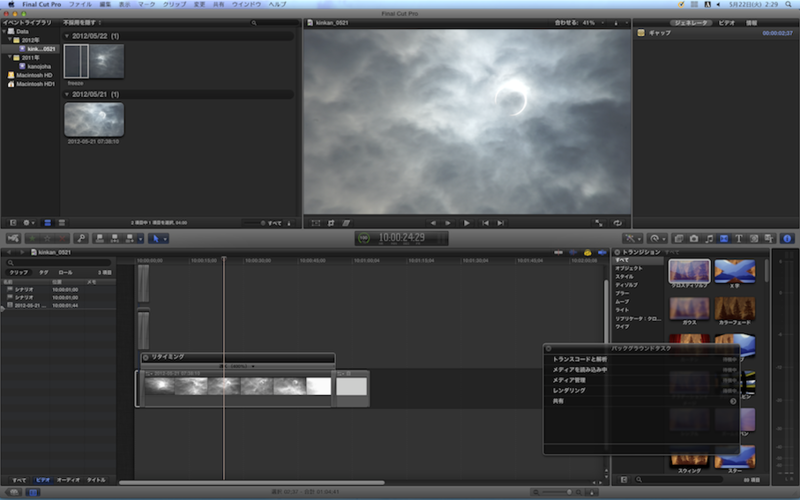The height and width of the screenshot is (500, 800).
Task: Open the 編集 menu
Action: pyautogui.click(x=105, y=4)
